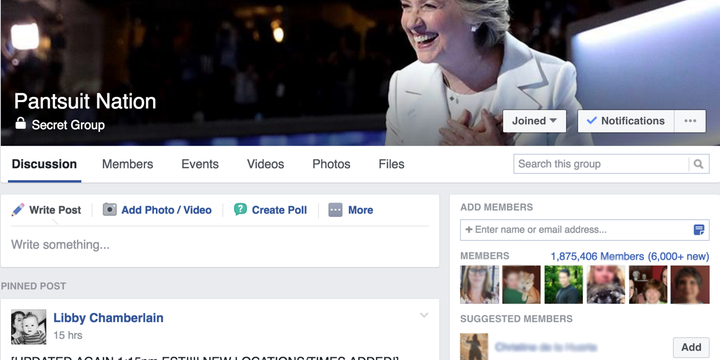Go to the Events tab

coord(200,164)
